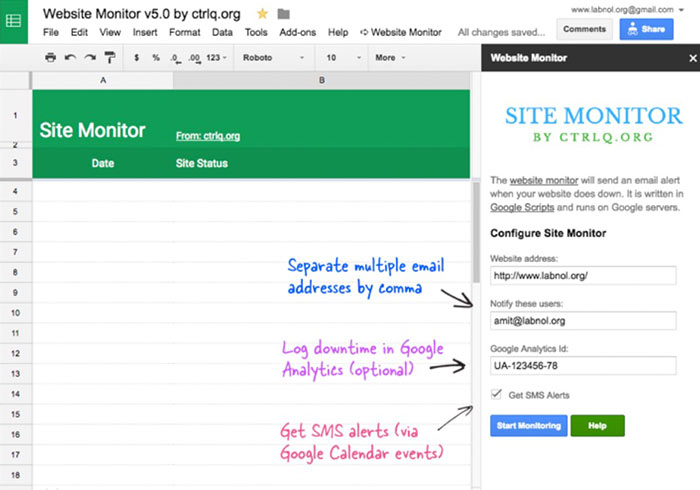
Task: Click the Notify these users field
Action: tap(583, 321)
